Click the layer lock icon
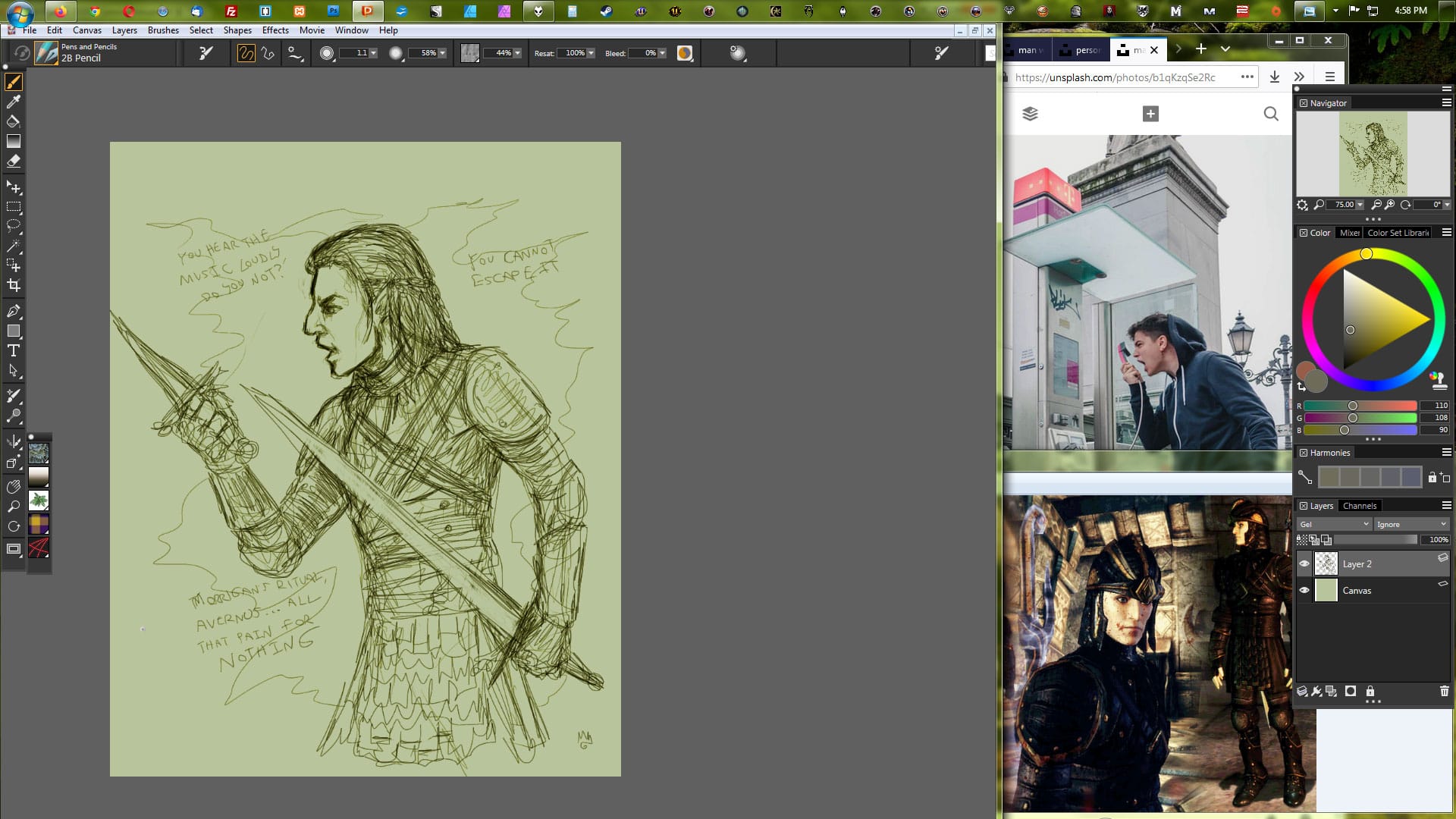 (1370, 691)
